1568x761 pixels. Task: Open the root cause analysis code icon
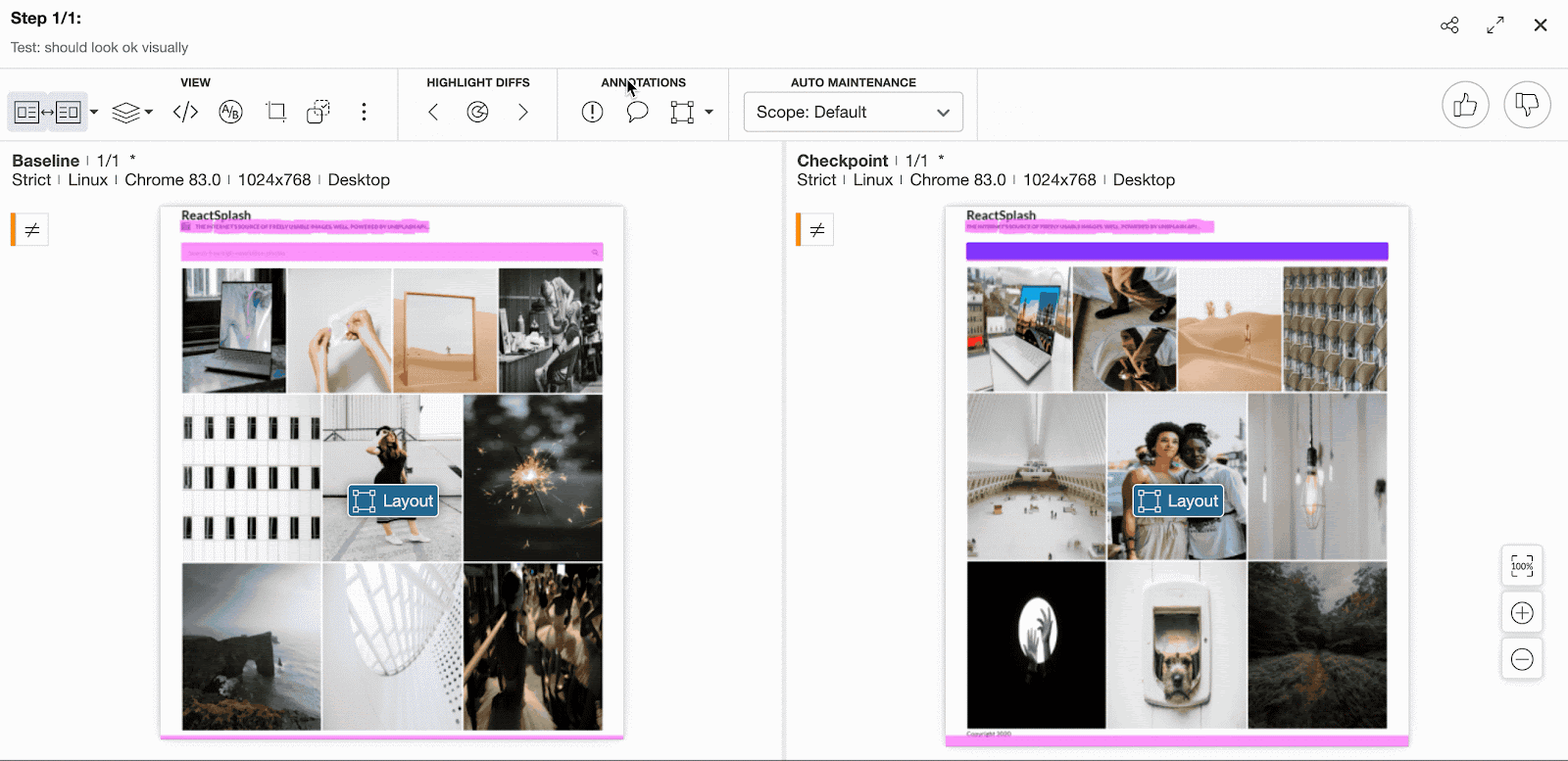[x=185, y=113]
